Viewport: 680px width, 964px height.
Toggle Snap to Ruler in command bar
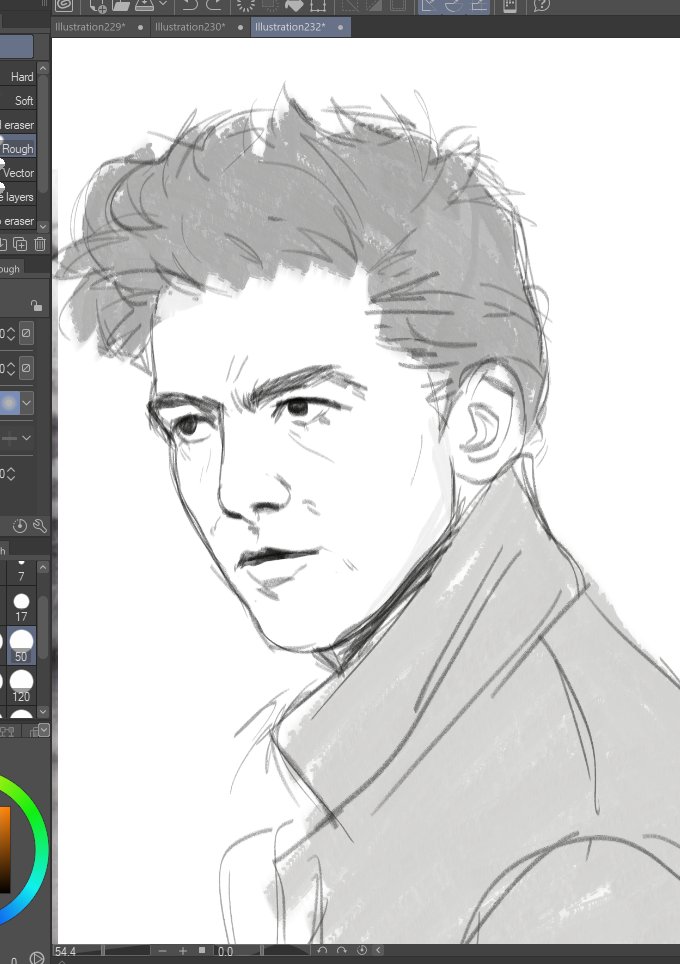tap(430, 6)
